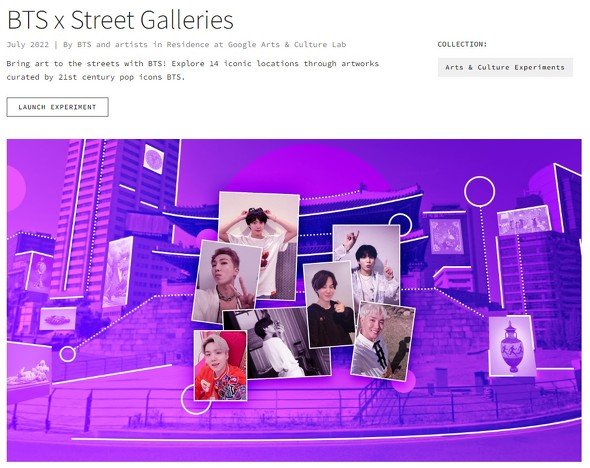The height and width of the screenshot is (468, 590).
Task: Click the large purple hero banner image
Action: 294,300
